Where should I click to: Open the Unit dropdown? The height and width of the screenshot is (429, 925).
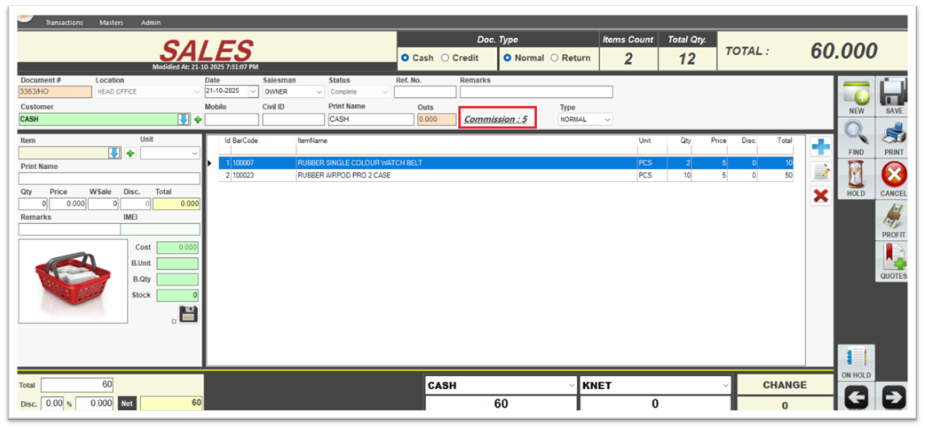pos(195,153)
